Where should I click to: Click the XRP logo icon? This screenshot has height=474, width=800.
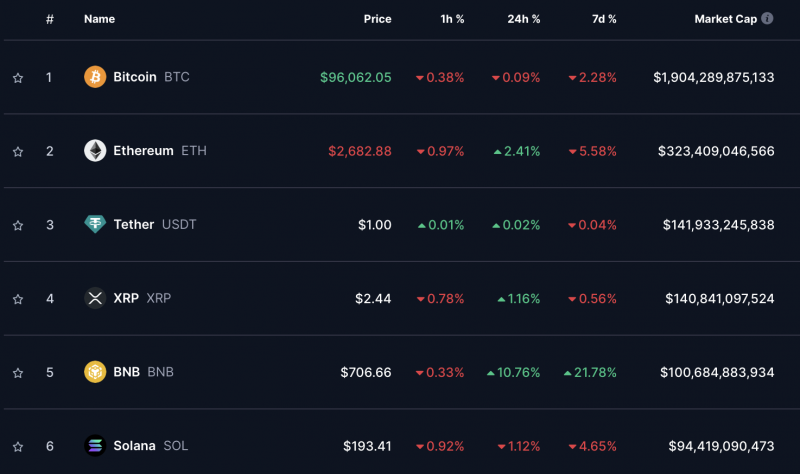(95, 298)
